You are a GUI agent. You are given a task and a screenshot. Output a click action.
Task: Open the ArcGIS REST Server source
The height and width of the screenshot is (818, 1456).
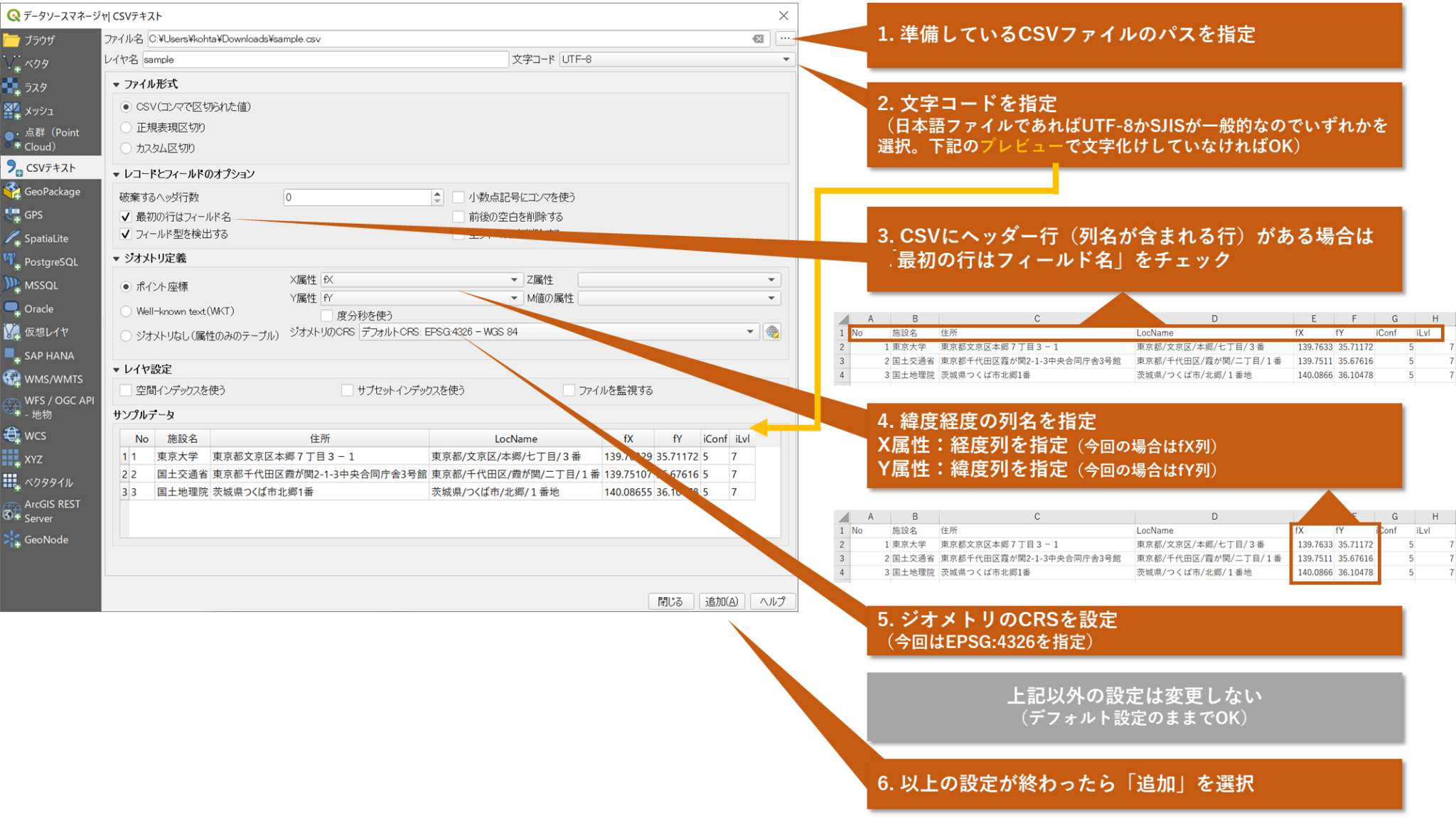51,511
